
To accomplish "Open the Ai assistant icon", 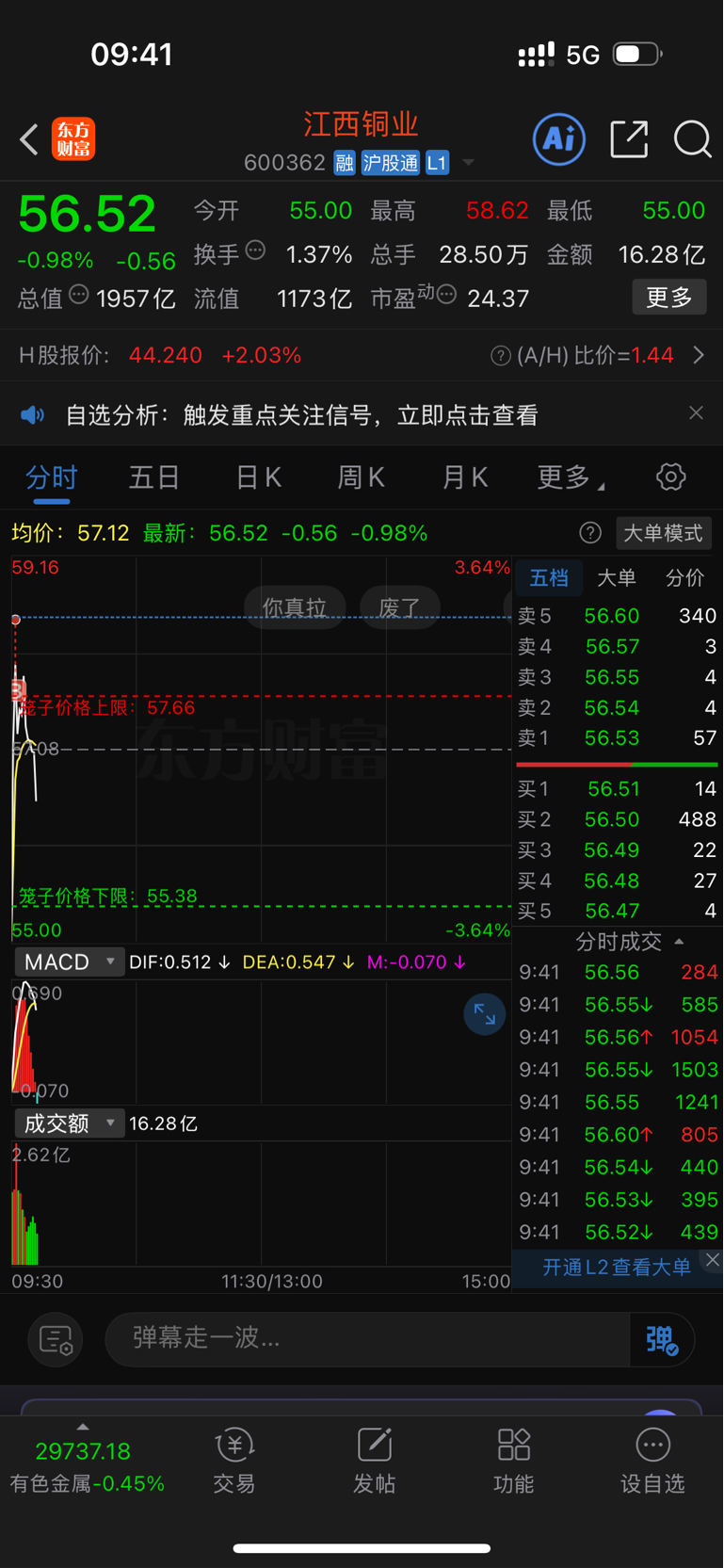I will tap(559, 139).
